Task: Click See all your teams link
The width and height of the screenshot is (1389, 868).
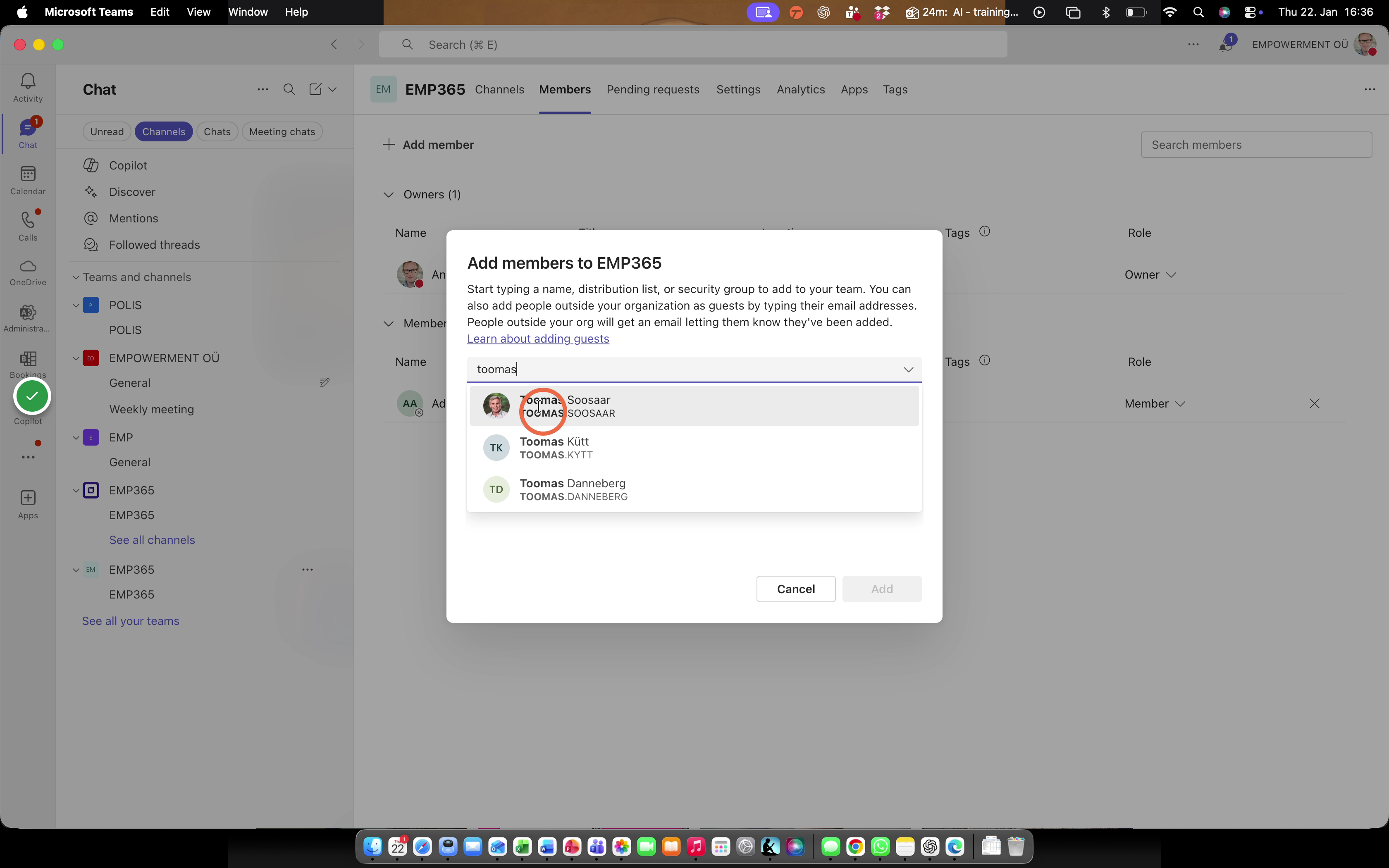Action: pos(130,621)
